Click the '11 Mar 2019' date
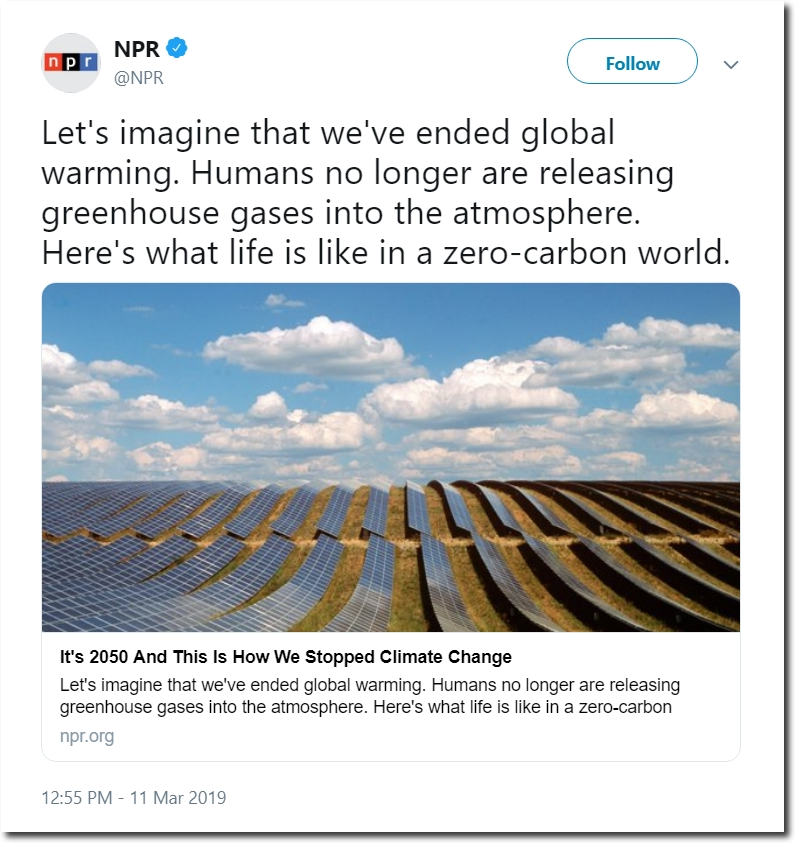This screenshot has width=795, height=843. 178,797
